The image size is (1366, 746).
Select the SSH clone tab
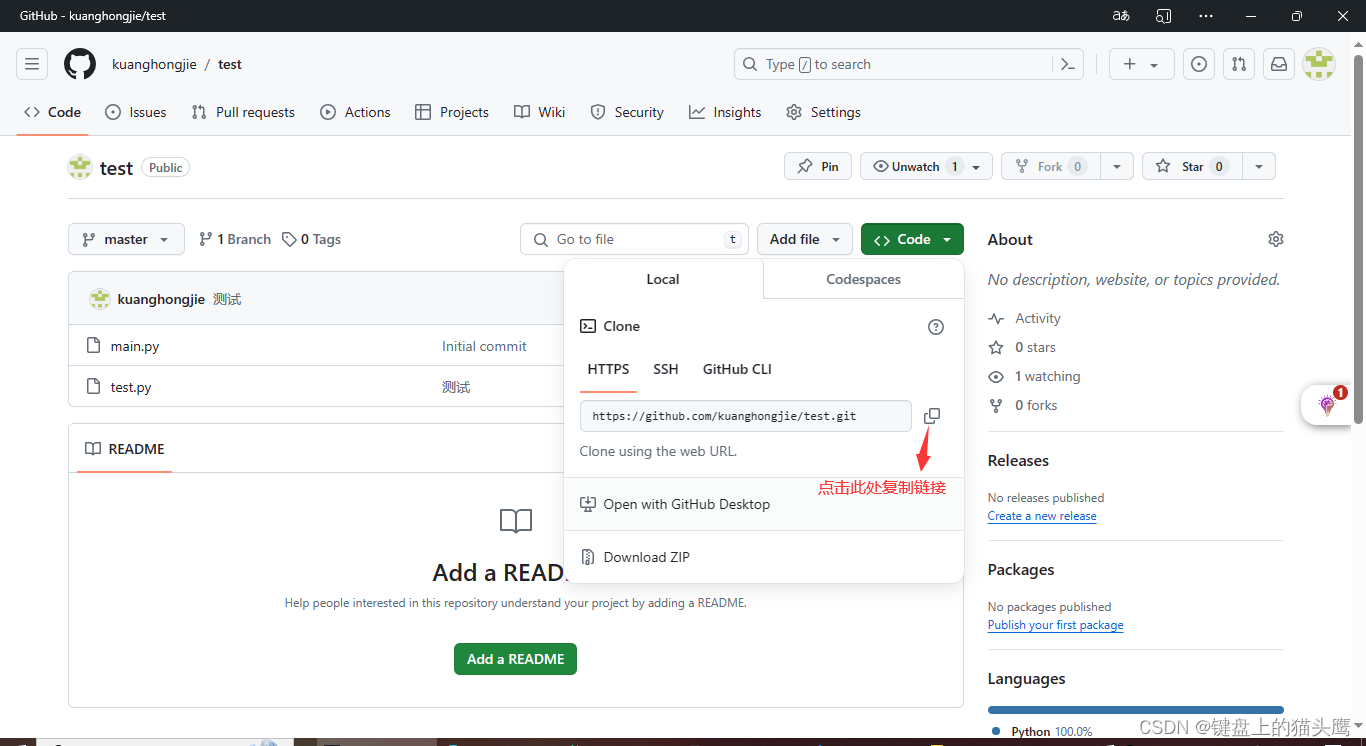tap(665, 369)
